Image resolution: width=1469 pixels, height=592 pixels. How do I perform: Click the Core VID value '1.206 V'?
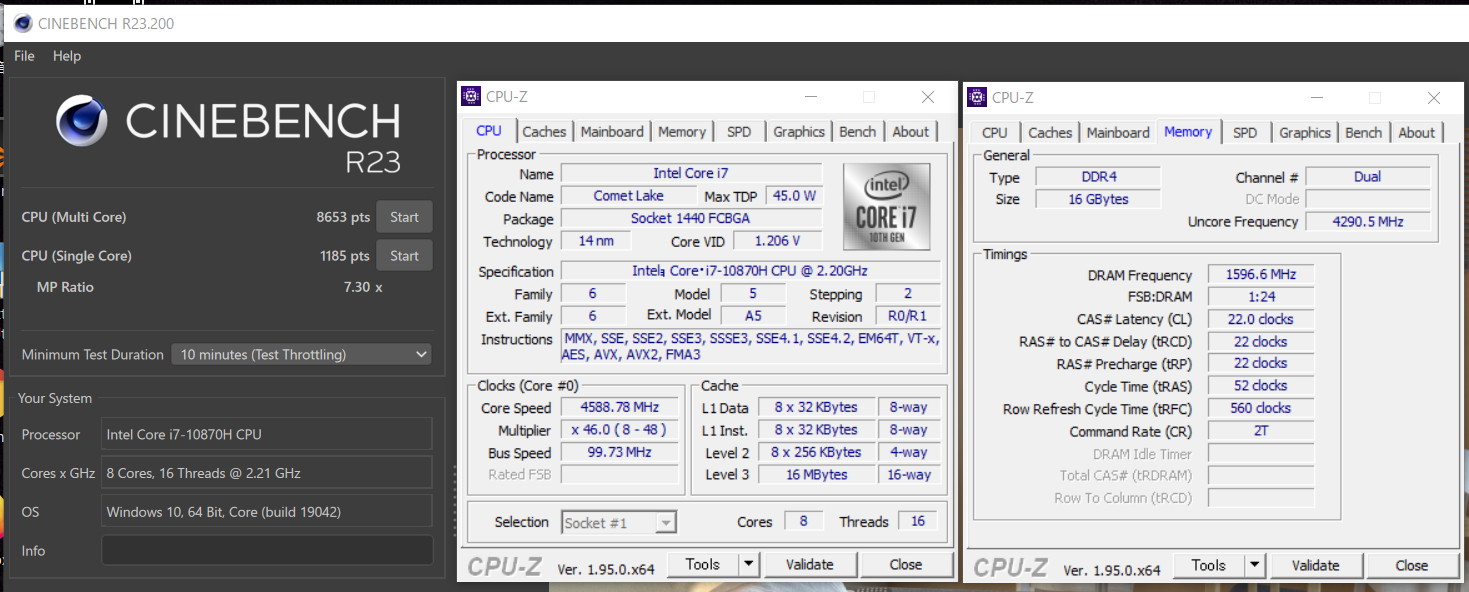[x=776, y=241]
